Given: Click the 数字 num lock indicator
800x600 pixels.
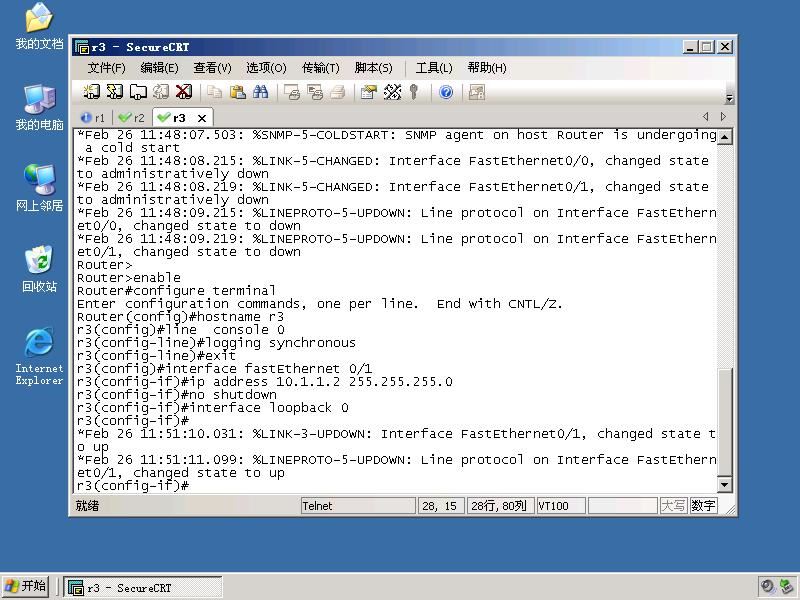Looking at the screenshot, I should (x=703, y=506).
